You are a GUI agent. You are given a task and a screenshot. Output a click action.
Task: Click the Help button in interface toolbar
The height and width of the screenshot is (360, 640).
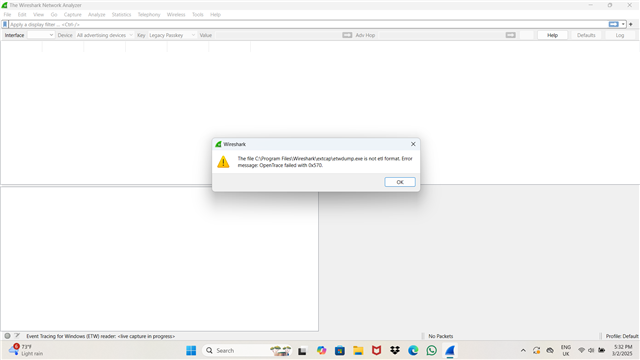pos(552,35)
